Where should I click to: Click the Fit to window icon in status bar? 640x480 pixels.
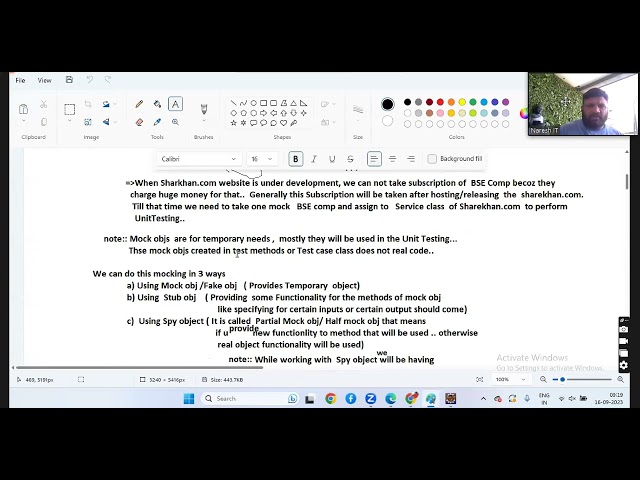point(480,380)
